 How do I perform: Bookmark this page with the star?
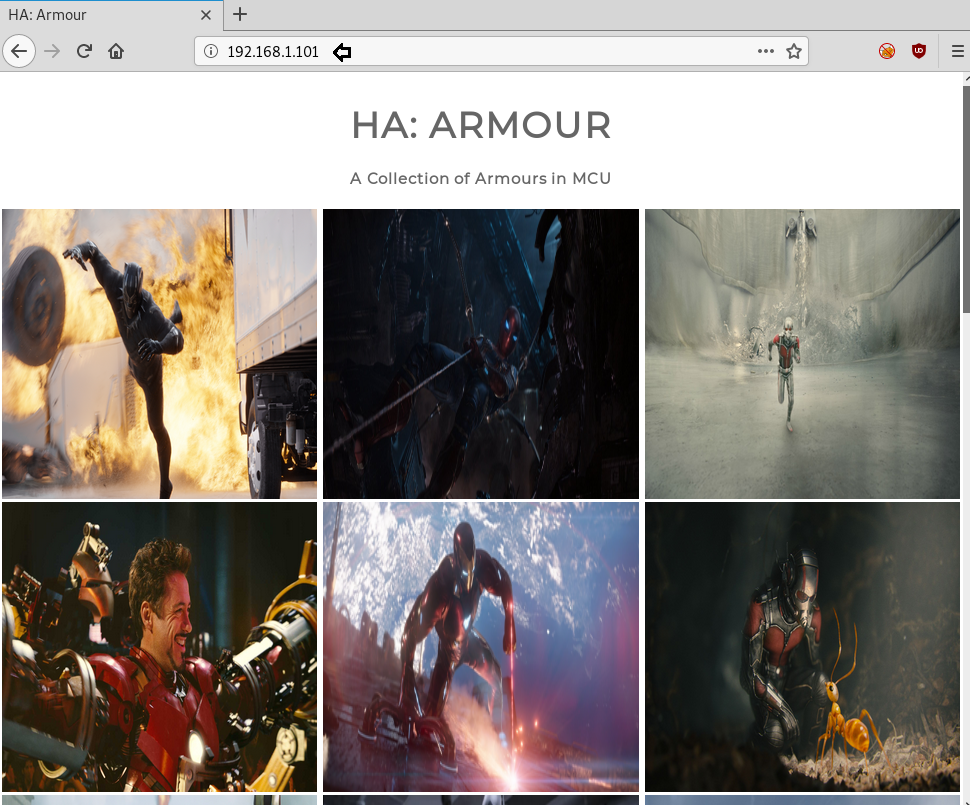[x=794, y=51]
